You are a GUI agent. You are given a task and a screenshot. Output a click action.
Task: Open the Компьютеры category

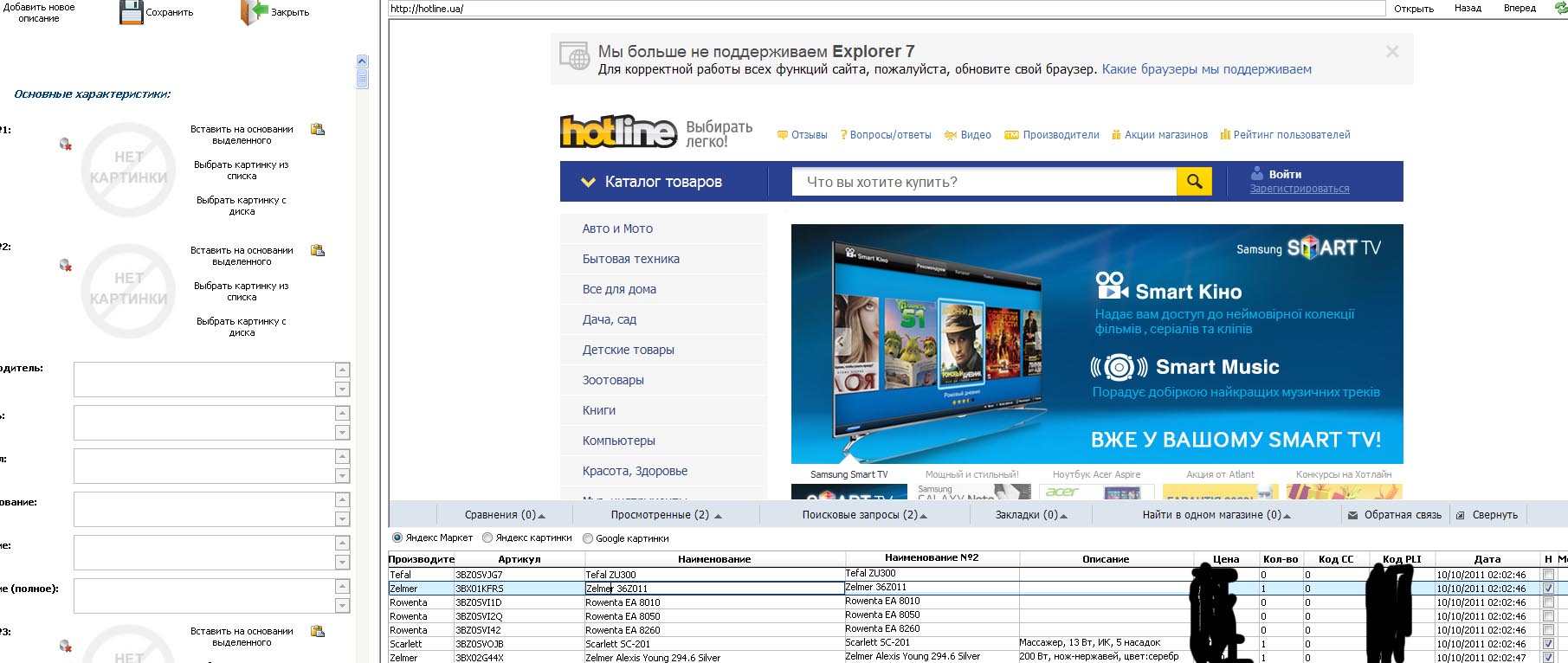[618, 441]
